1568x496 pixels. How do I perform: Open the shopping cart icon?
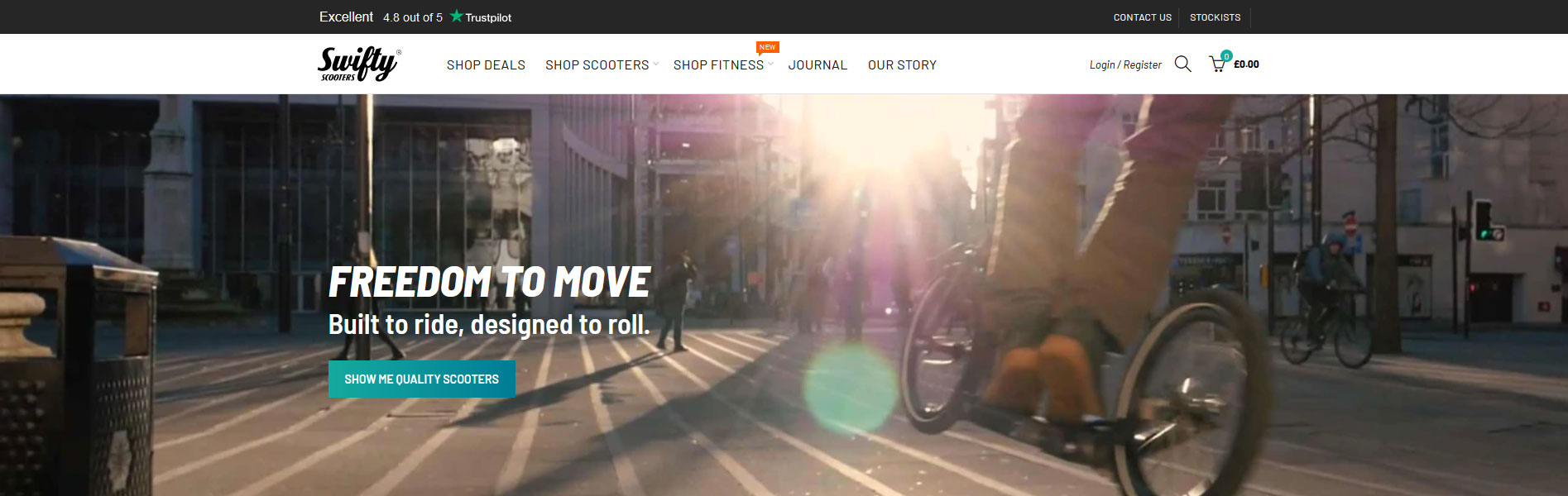click(x=1218, y=64)
